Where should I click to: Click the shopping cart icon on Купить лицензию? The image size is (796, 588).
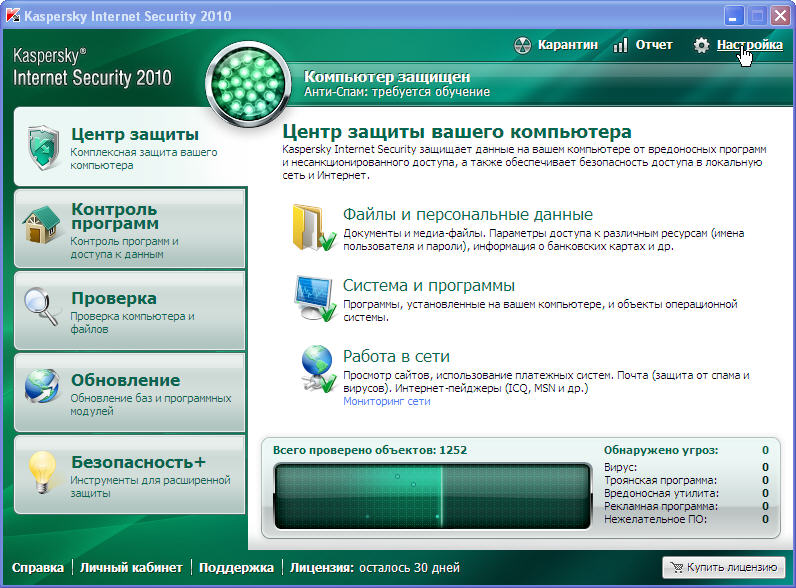click(676, 567)
